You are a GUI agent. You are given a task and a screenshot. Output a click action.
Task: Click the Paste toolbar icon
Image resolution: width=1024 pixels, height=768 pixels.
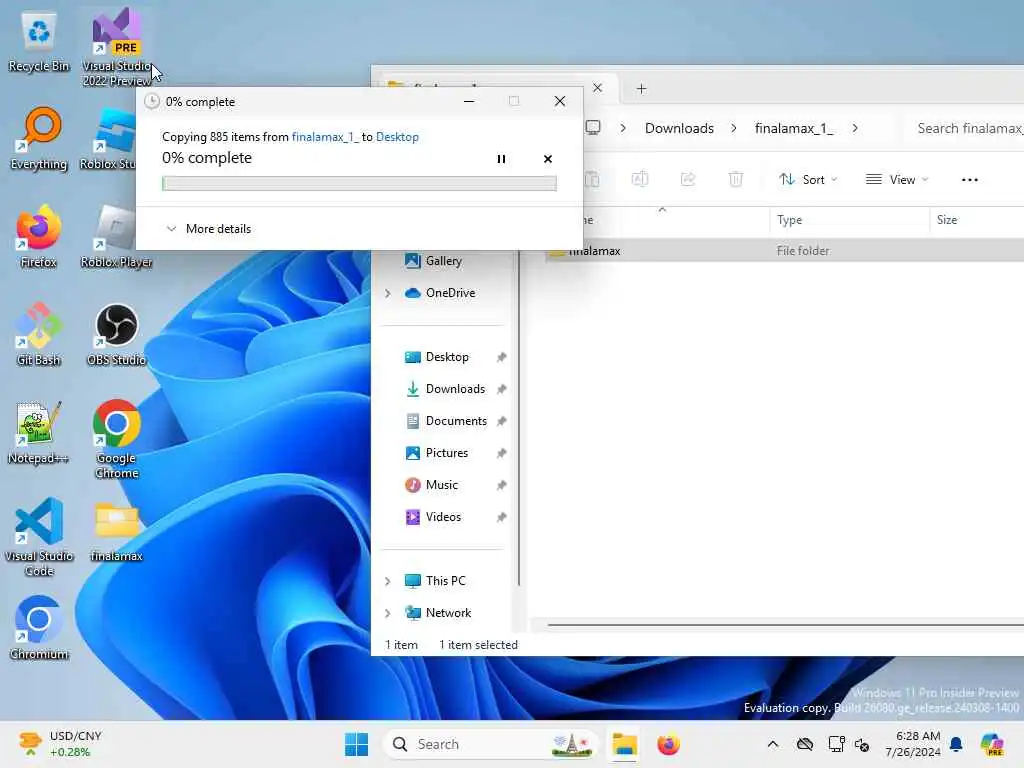coord(592,179)
